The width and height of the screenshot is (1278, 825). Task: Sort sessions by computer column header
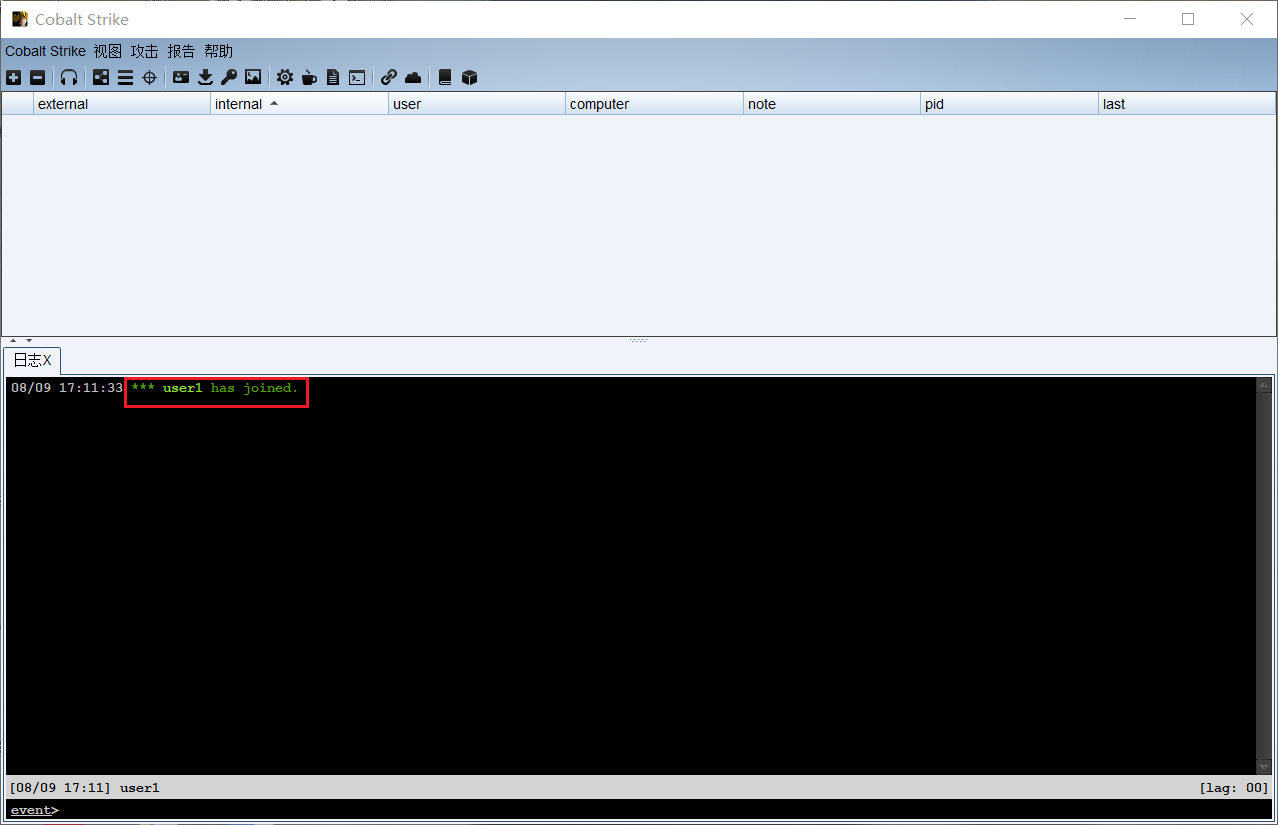[x=654, y=104]
